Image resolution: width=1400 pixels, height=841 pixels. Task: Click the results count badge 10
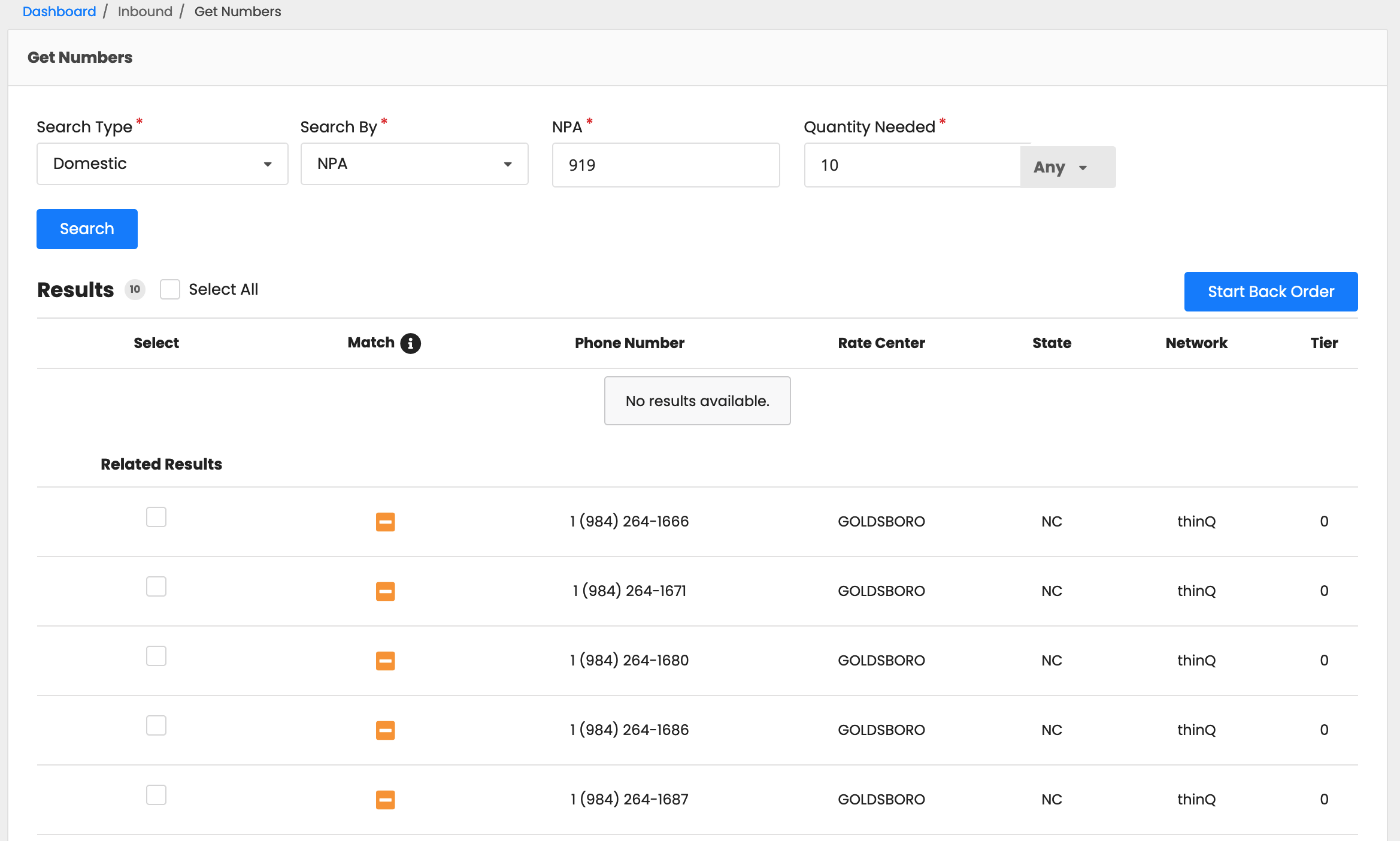[135, 289]
